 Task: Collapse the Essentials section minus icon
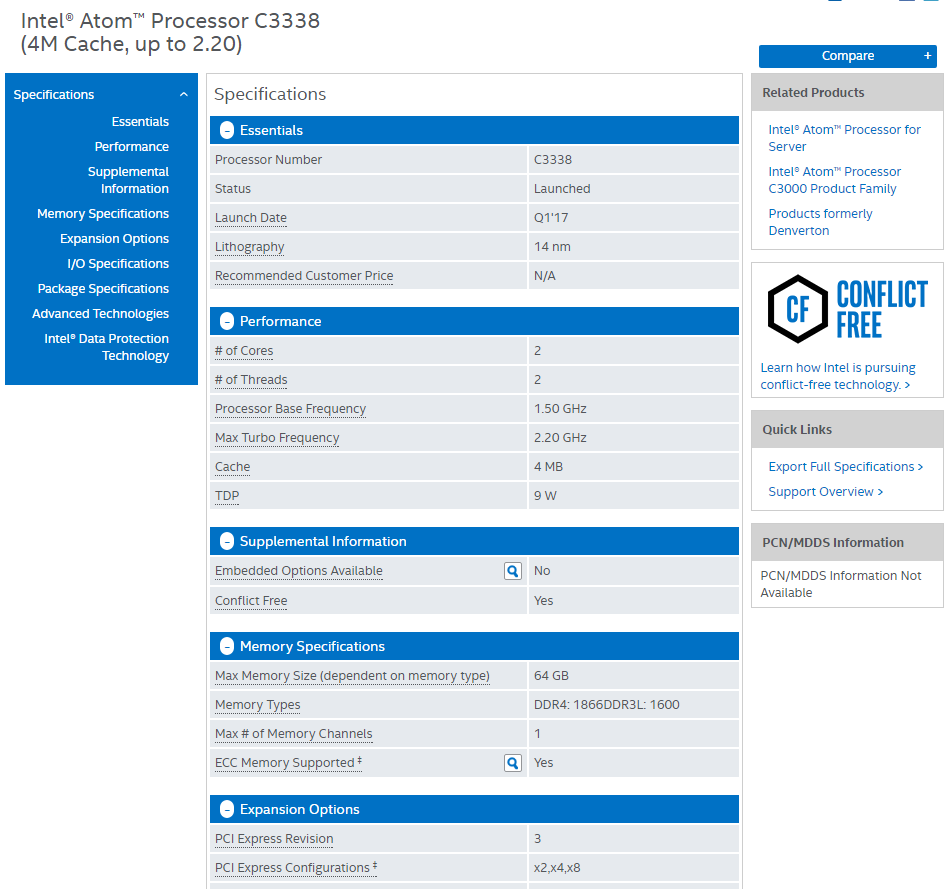pyautogui.click(x=227, y=130)
